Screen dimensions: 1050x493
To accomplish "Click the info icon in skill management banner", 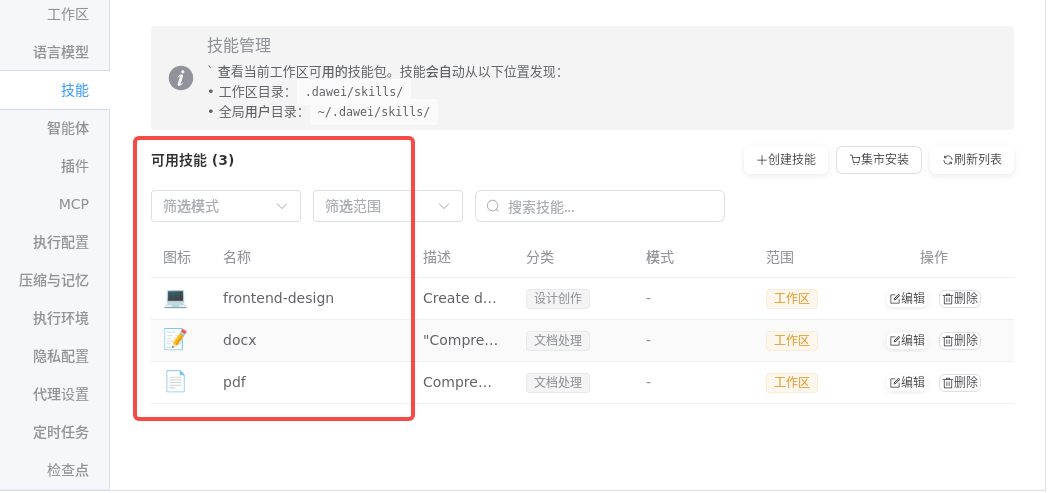I will click(181, 78).
